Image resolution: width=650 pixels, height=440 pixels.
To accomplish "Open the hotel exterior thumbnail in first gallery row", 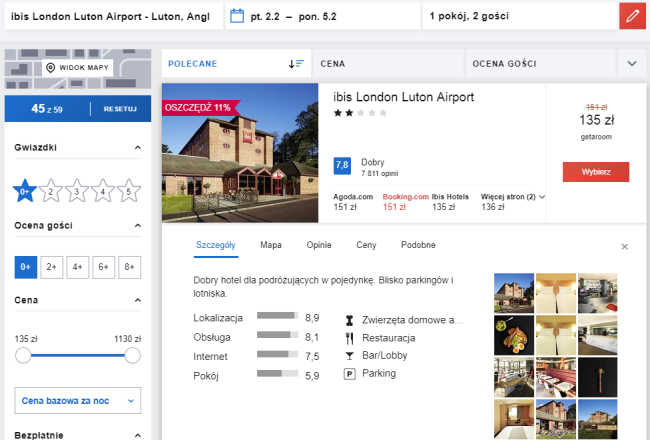I will pos(514,293).
